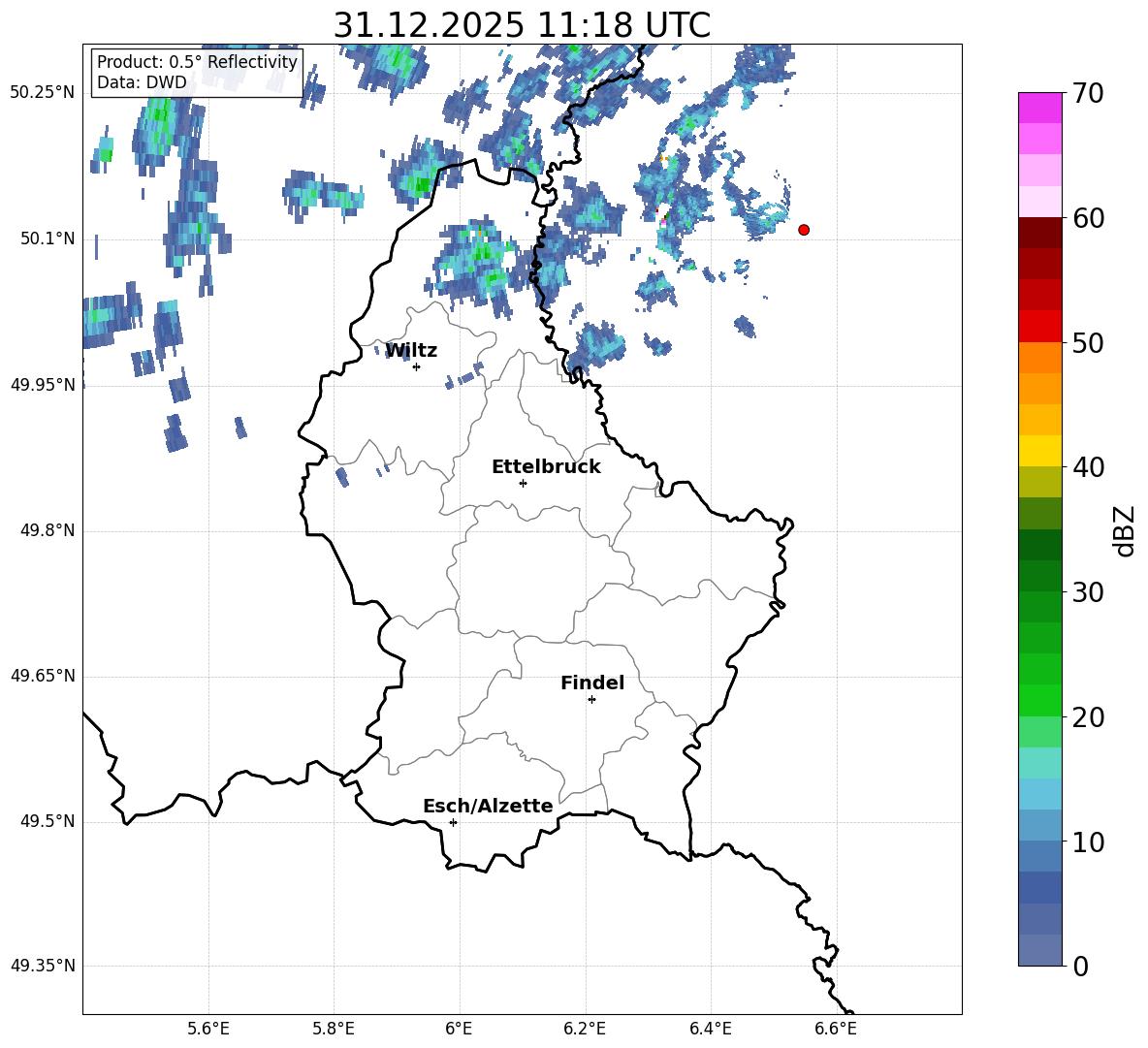Click the 30 tick label on colorbar
Image resolution: width=1148 pixels, height=1048 pixels.
(x=1088, y=592)
